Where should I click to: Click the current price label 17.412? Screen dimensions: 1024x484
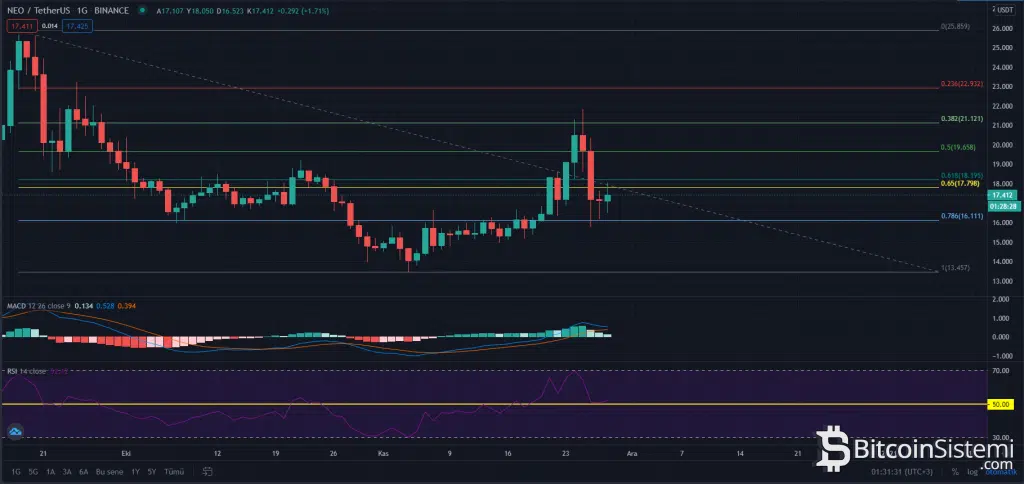click(x=1001, y=195)
